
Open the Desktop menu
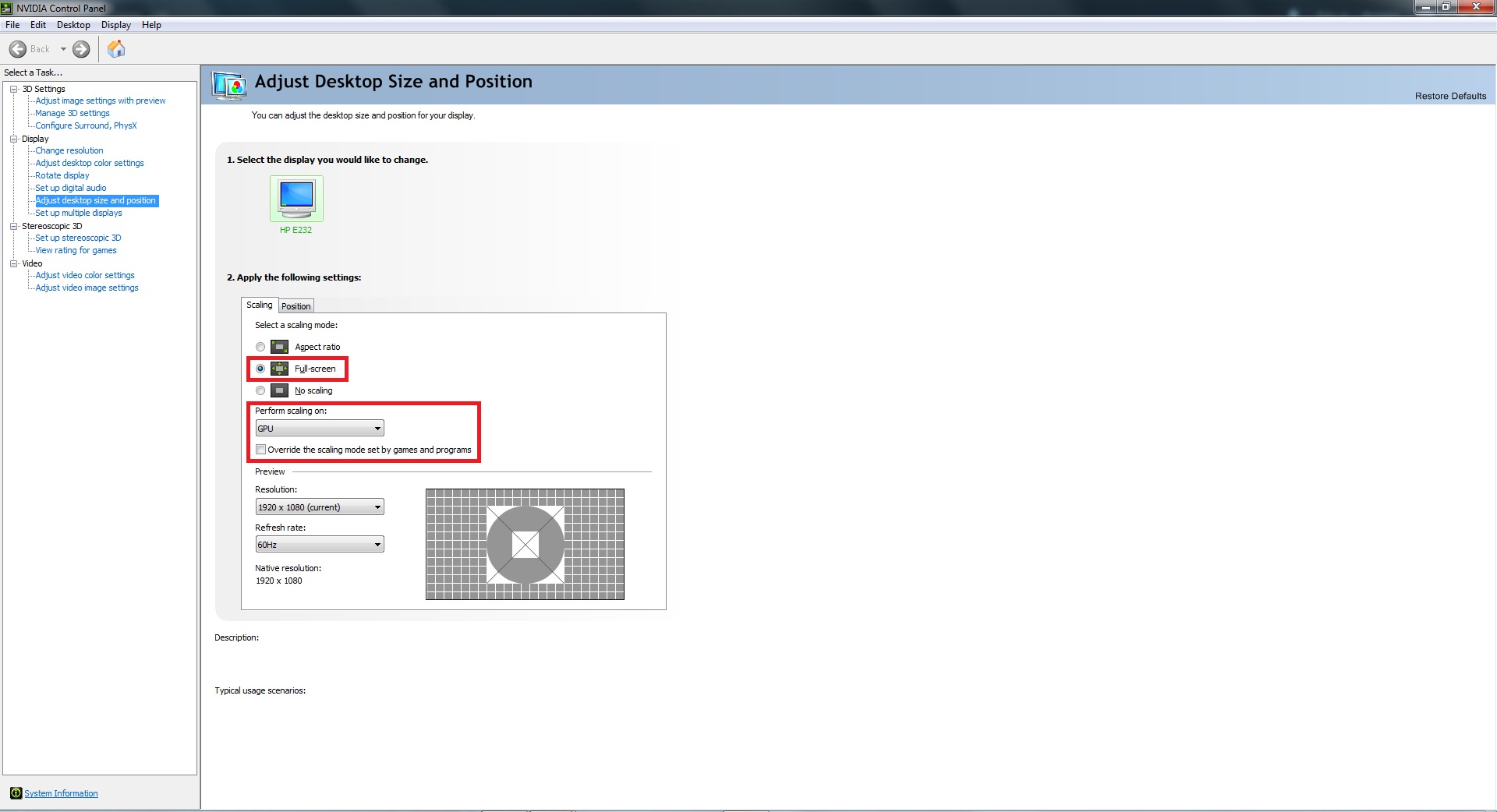tap(73, 25)
